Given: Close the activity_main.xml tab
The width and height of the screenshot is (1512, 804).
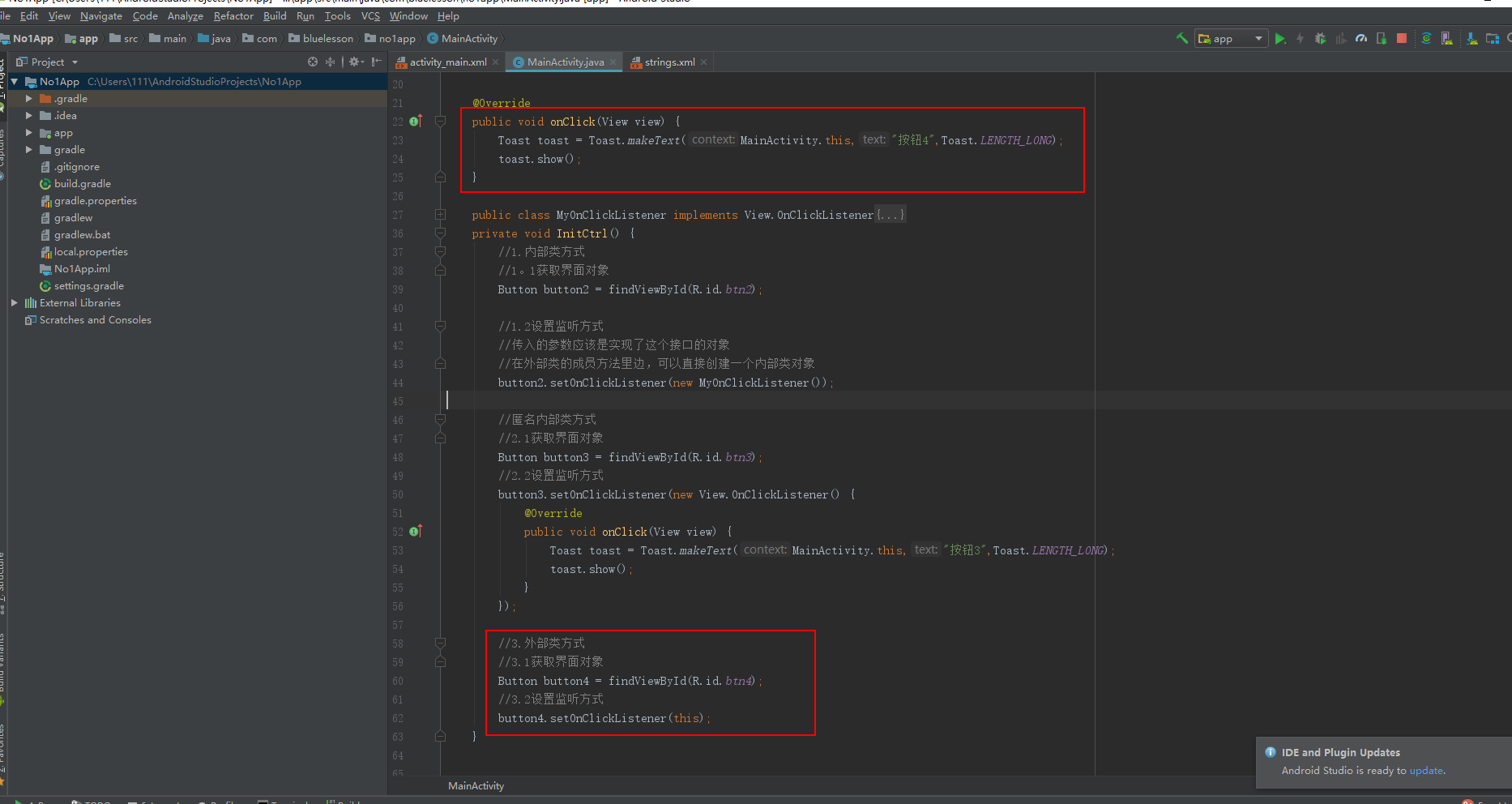Looking at the screenshot, I should pos(496,62).
